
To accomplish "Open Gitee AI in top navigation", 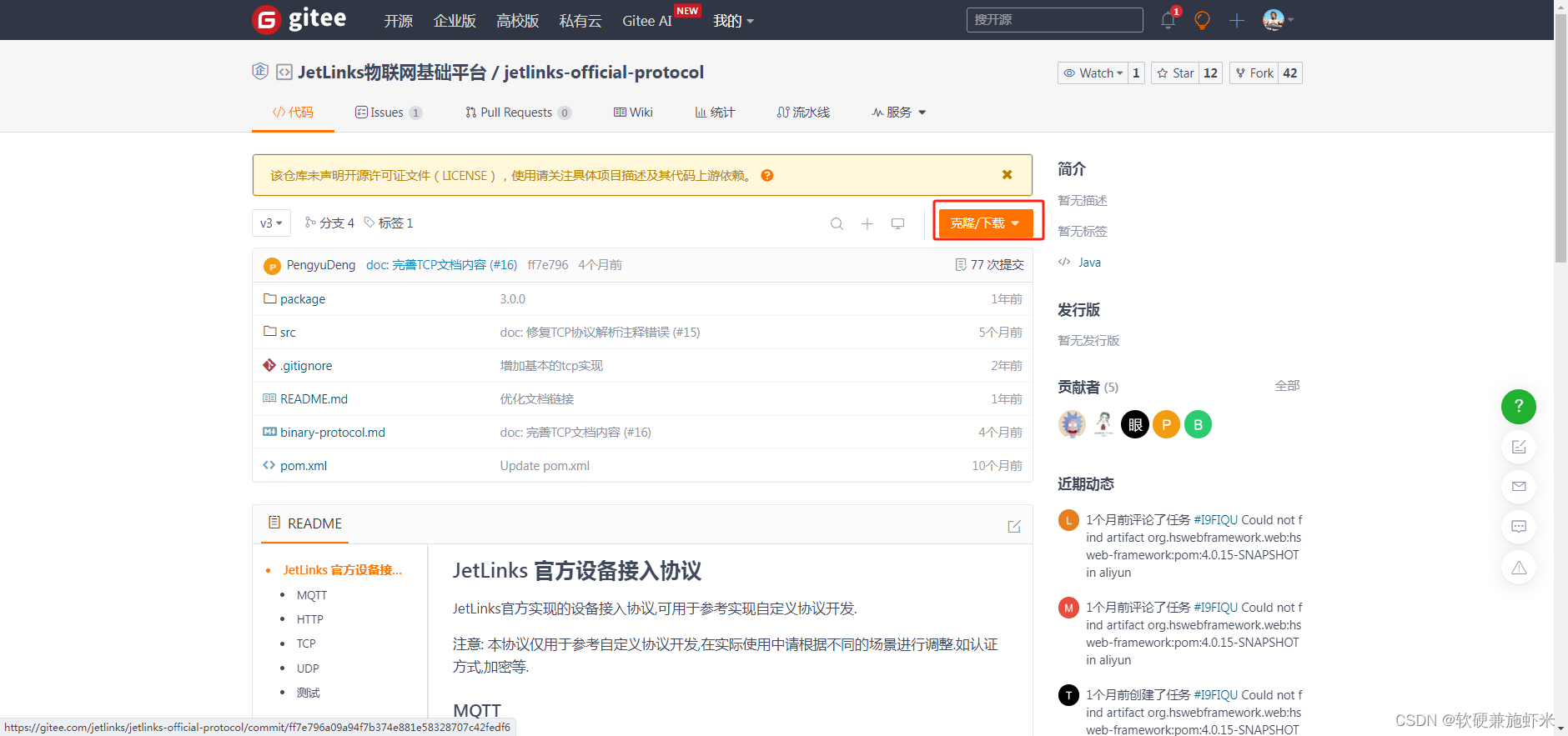I will [x=647, y=21].
